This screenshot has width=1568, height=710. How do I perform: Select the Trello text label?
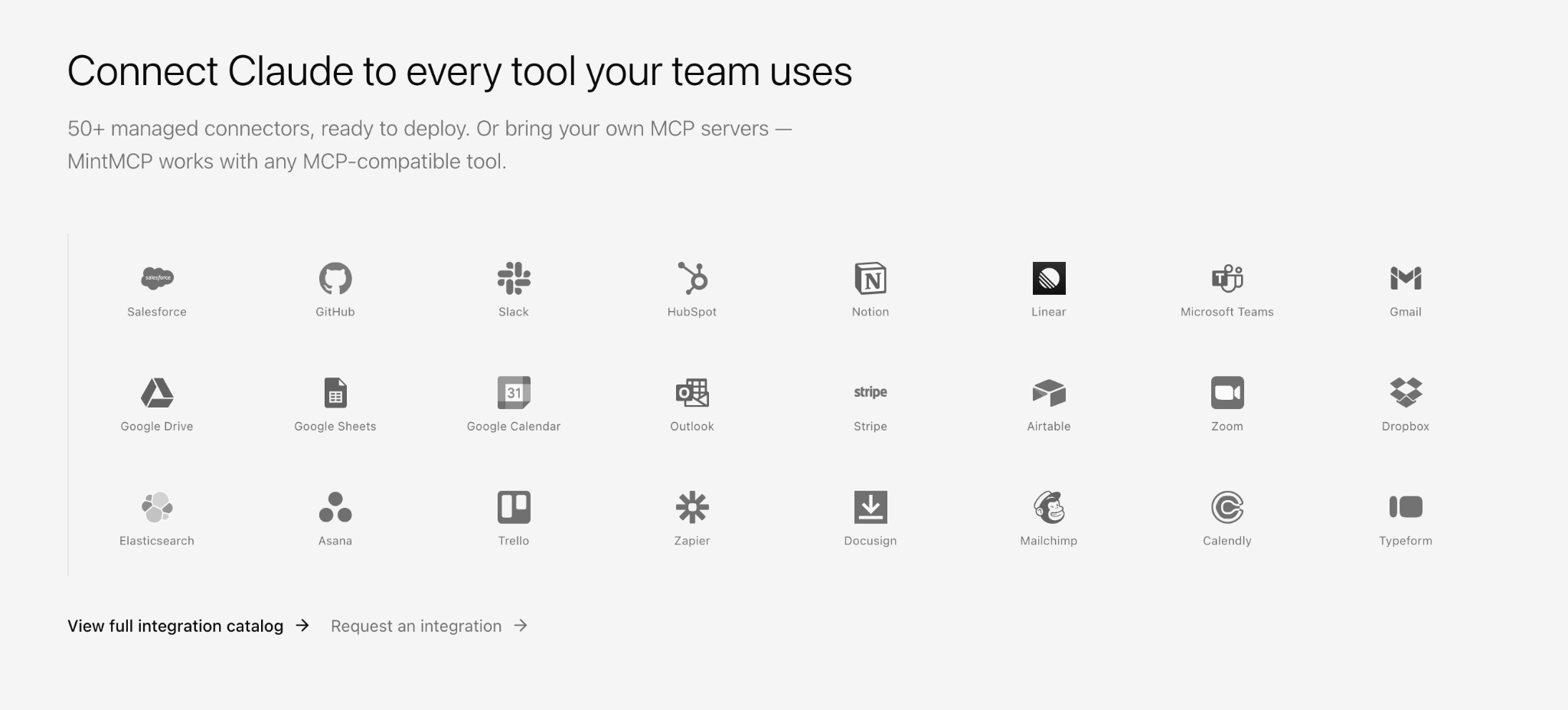[514, 541]
